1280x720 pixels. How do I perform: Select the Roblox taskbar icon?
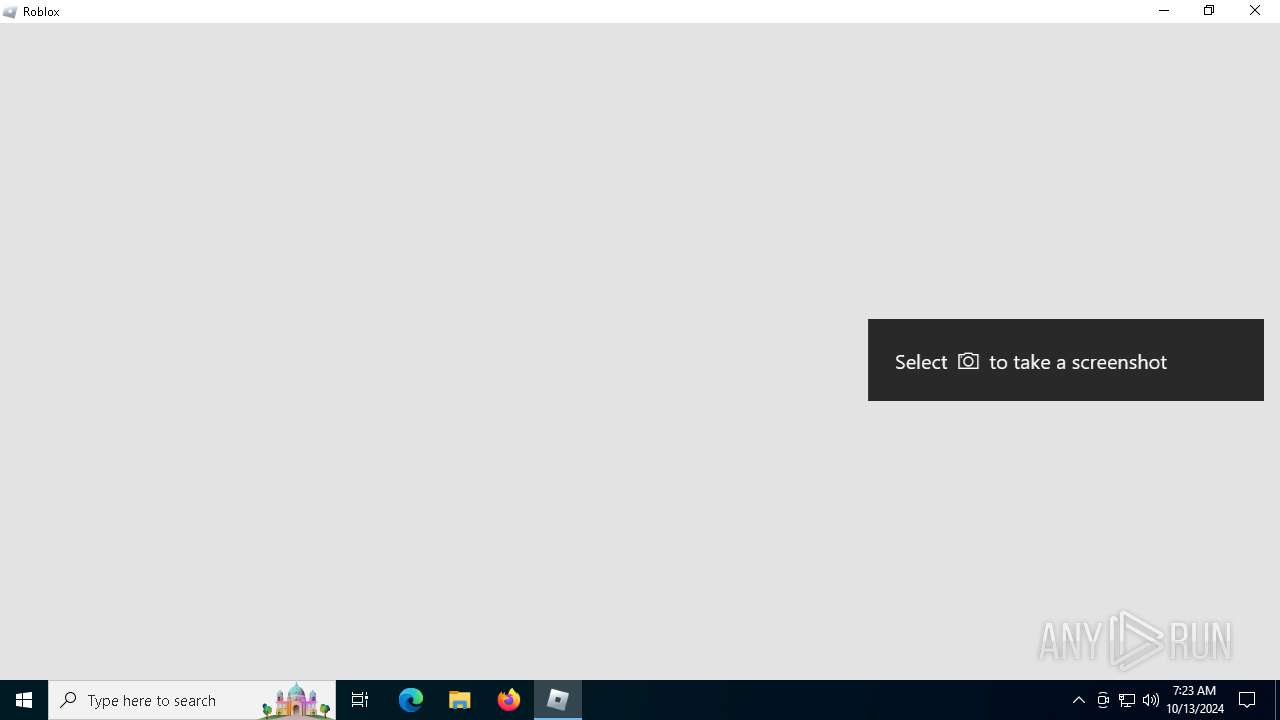coord(558,700)
